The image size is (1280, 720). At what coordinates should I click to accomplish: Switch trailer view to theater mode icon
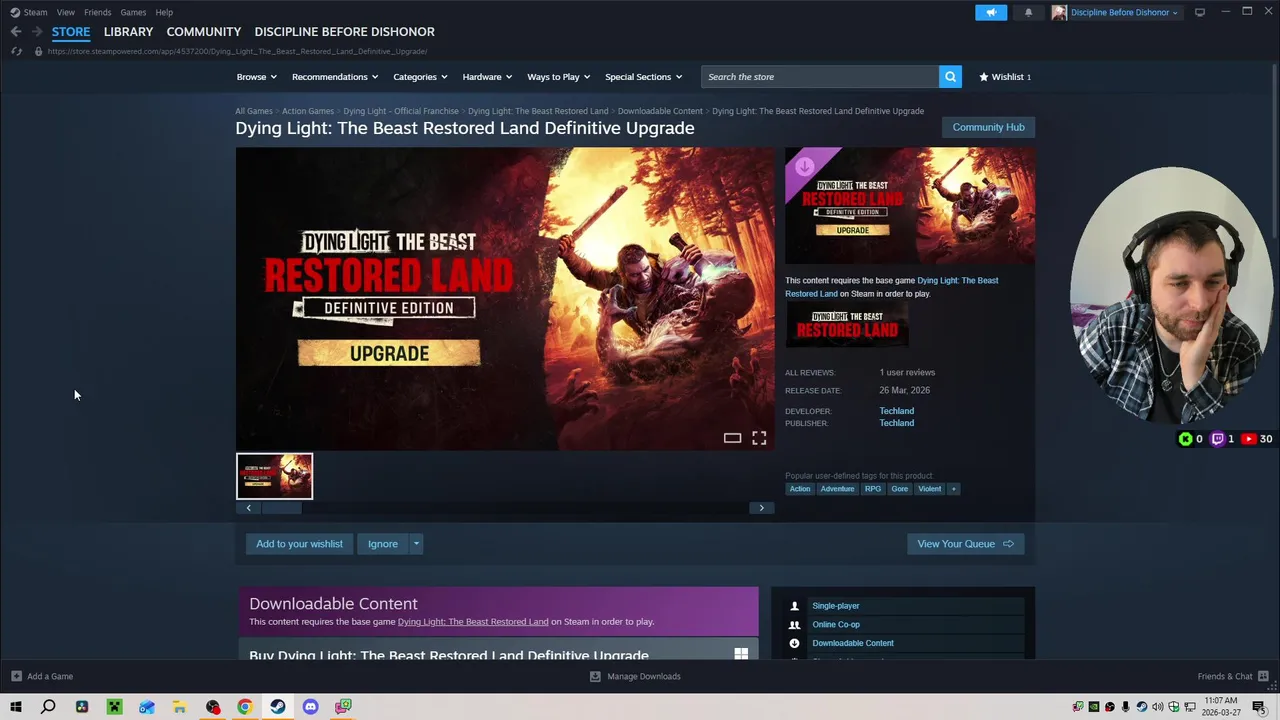point(732,438)
